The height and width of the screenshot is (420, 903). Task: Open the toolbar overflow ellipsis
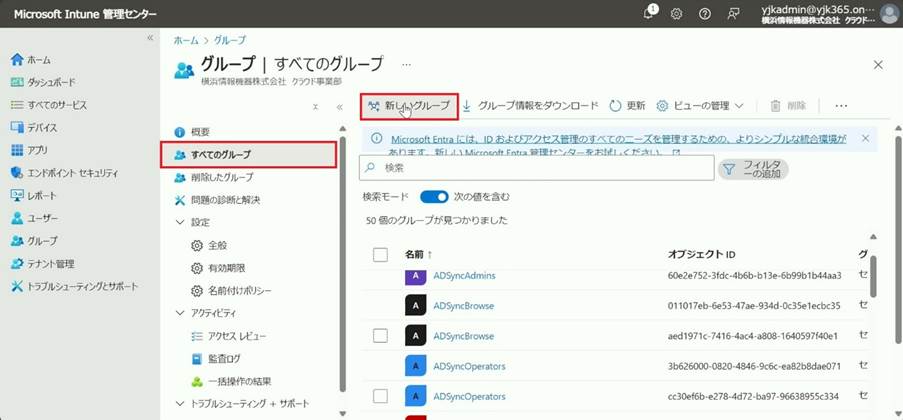841,106
